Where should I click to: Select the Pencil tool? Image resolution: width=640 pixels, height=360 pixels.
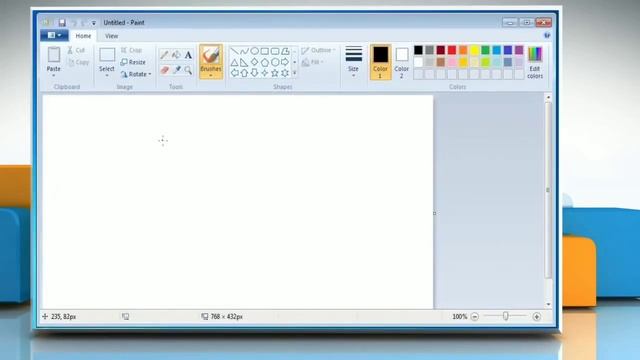point(164,55)
